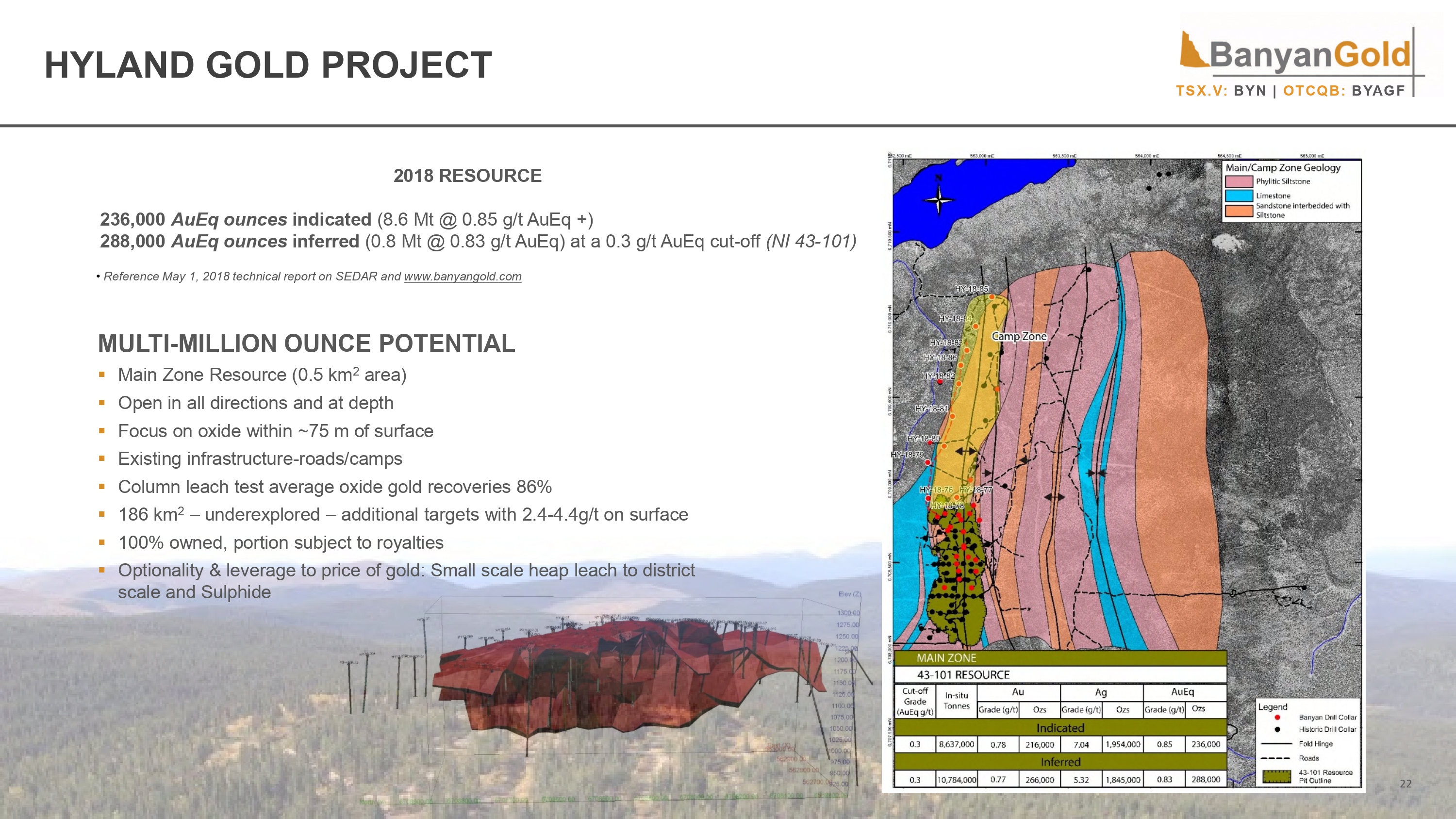Click the 43-101 Resource Pit Outline swatch
The height and width of the screenshot is (819, 1456).
point(1276,776)
